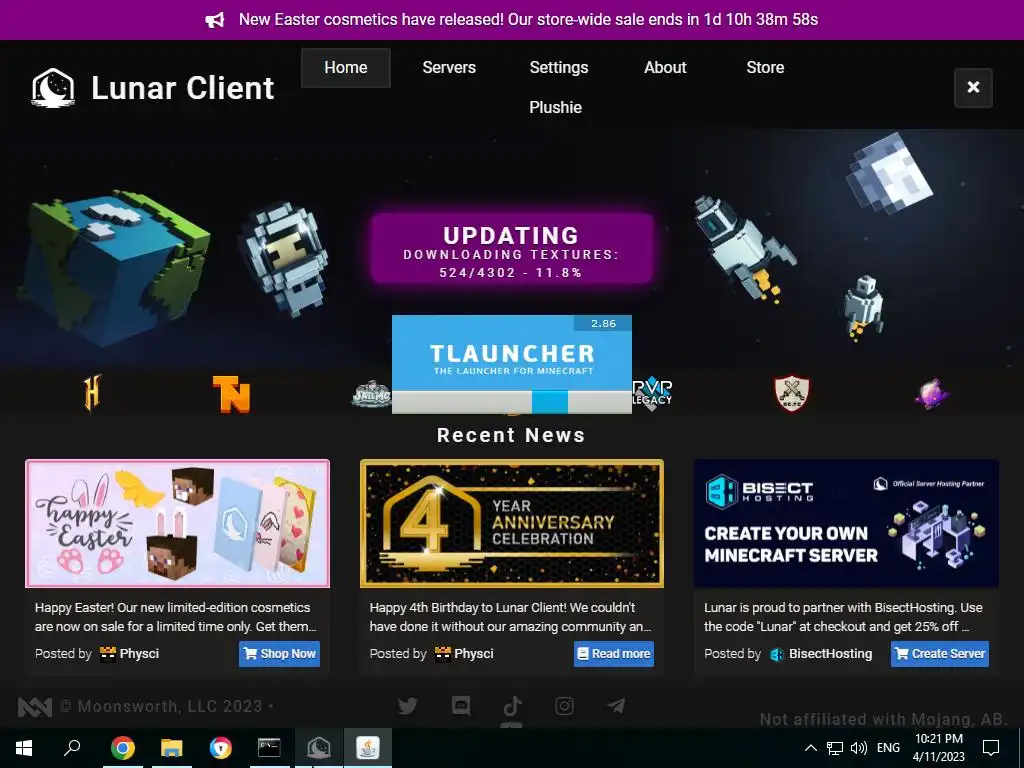Click the TLauncher splash banner
Screen dimensions: 1024x768
click(512, 353)
